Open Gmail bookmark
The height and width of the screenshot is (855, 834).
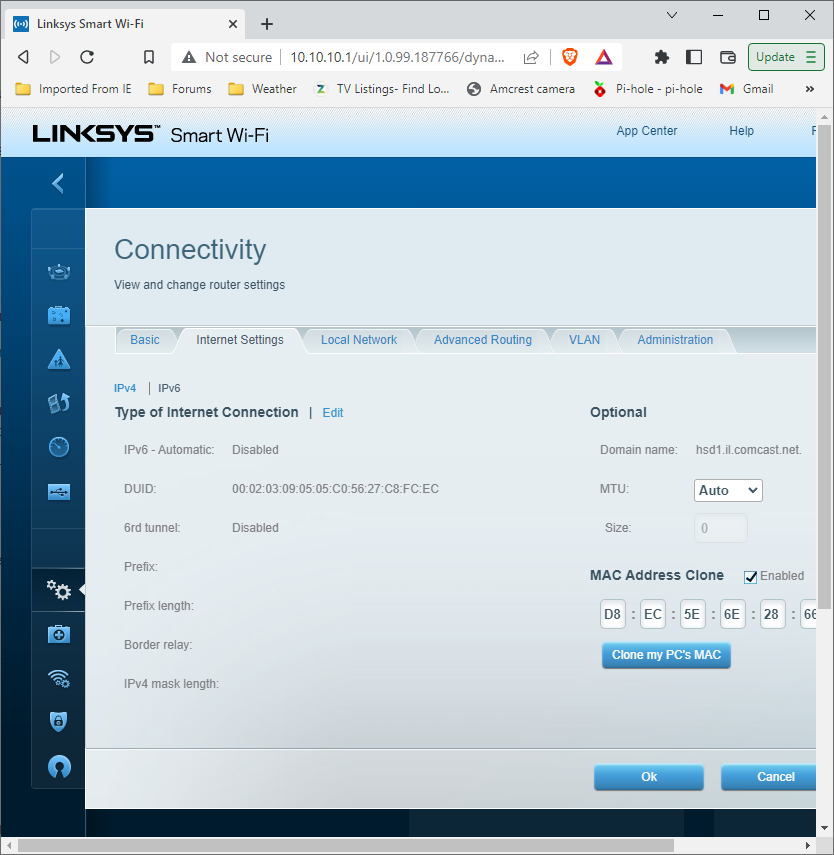click(x=747, y=89)
